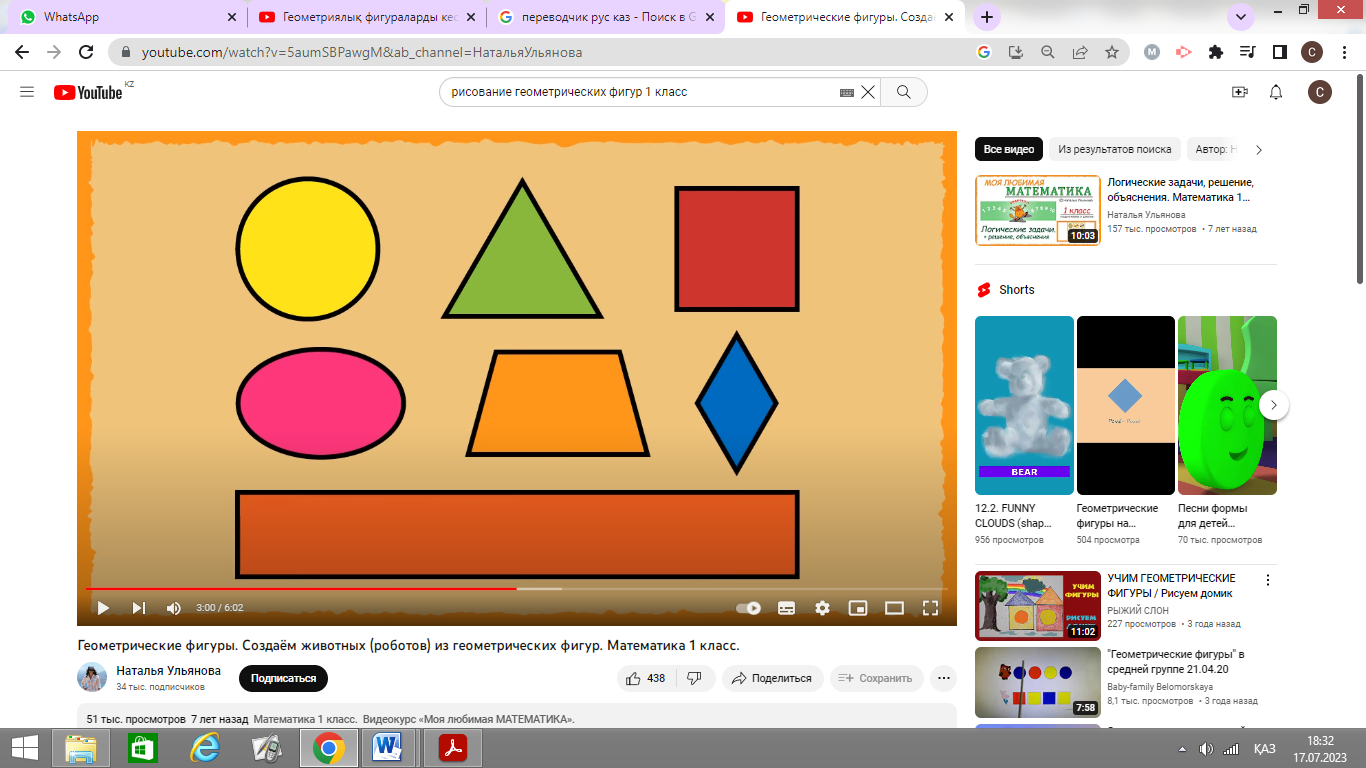
Task: Toggle theater mode view
Action: tap(894, 608)
